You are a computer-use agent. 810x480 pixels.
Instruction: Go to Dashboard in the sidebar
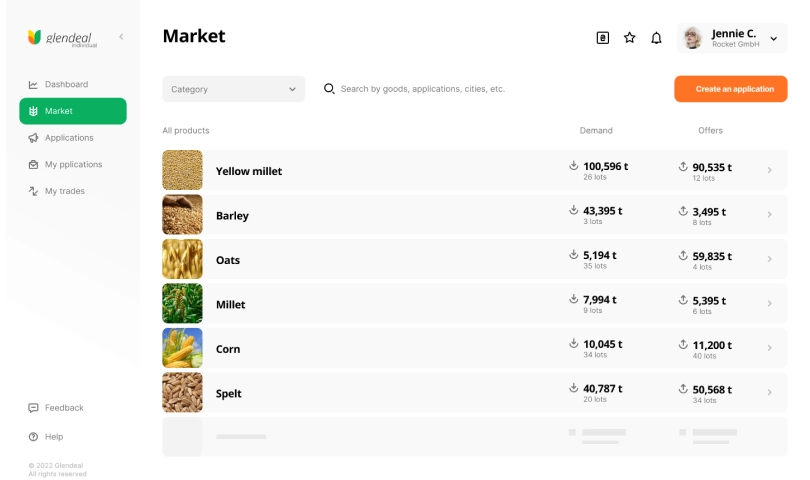tap(66, 84)
